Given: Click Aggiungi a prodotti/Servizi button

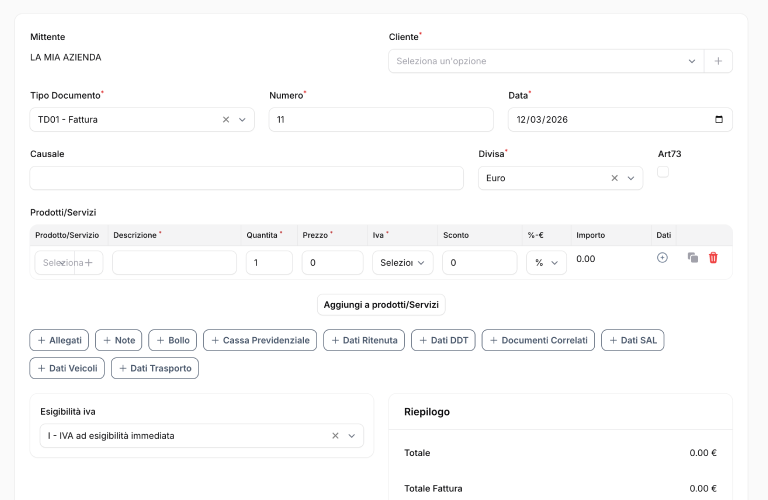Looking at the screenshot, I should click(381, 304).
